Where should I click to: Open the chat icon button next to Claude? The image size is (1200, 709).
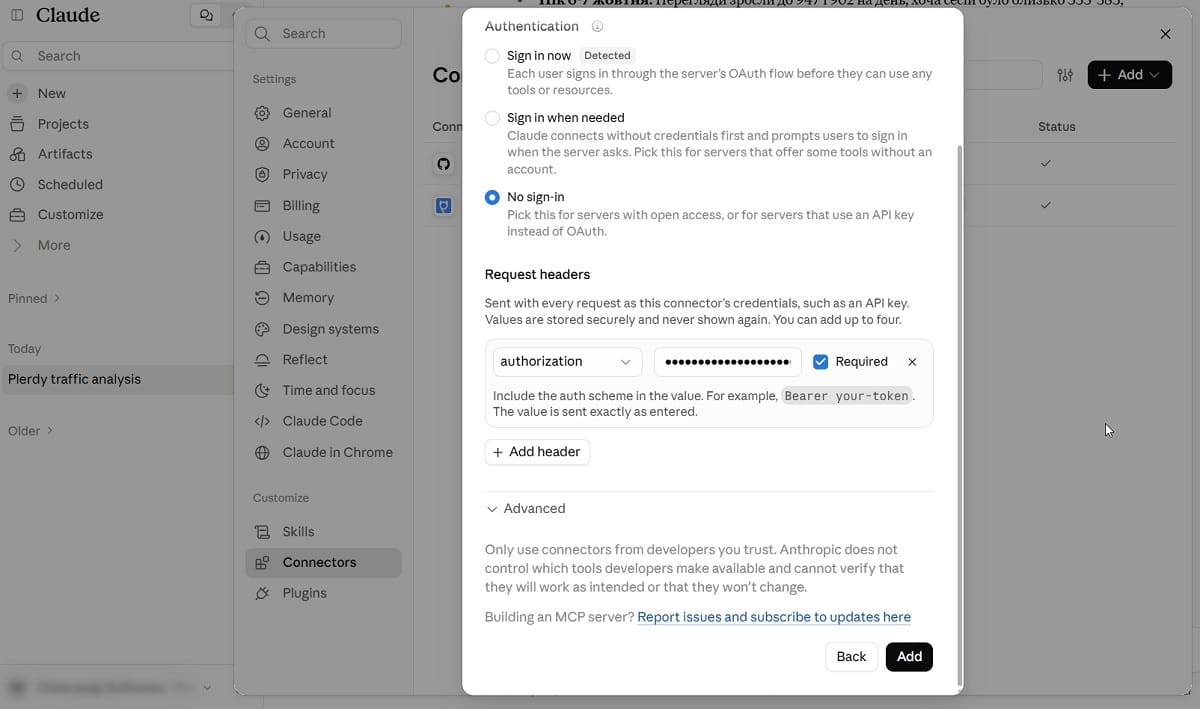(x=206, y=15)
